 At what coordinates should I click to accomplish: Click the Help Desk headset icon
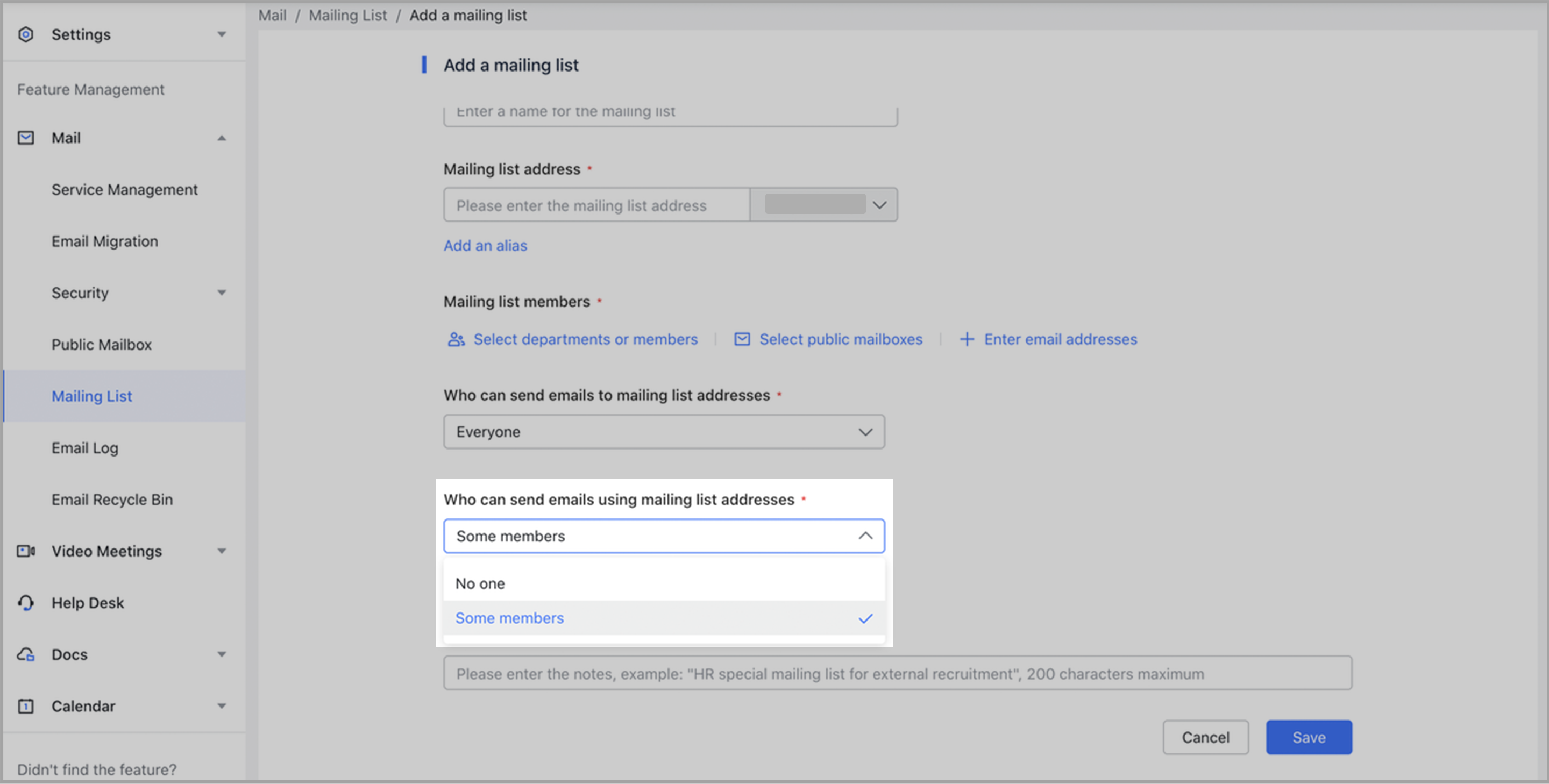(x=26, y=602)
